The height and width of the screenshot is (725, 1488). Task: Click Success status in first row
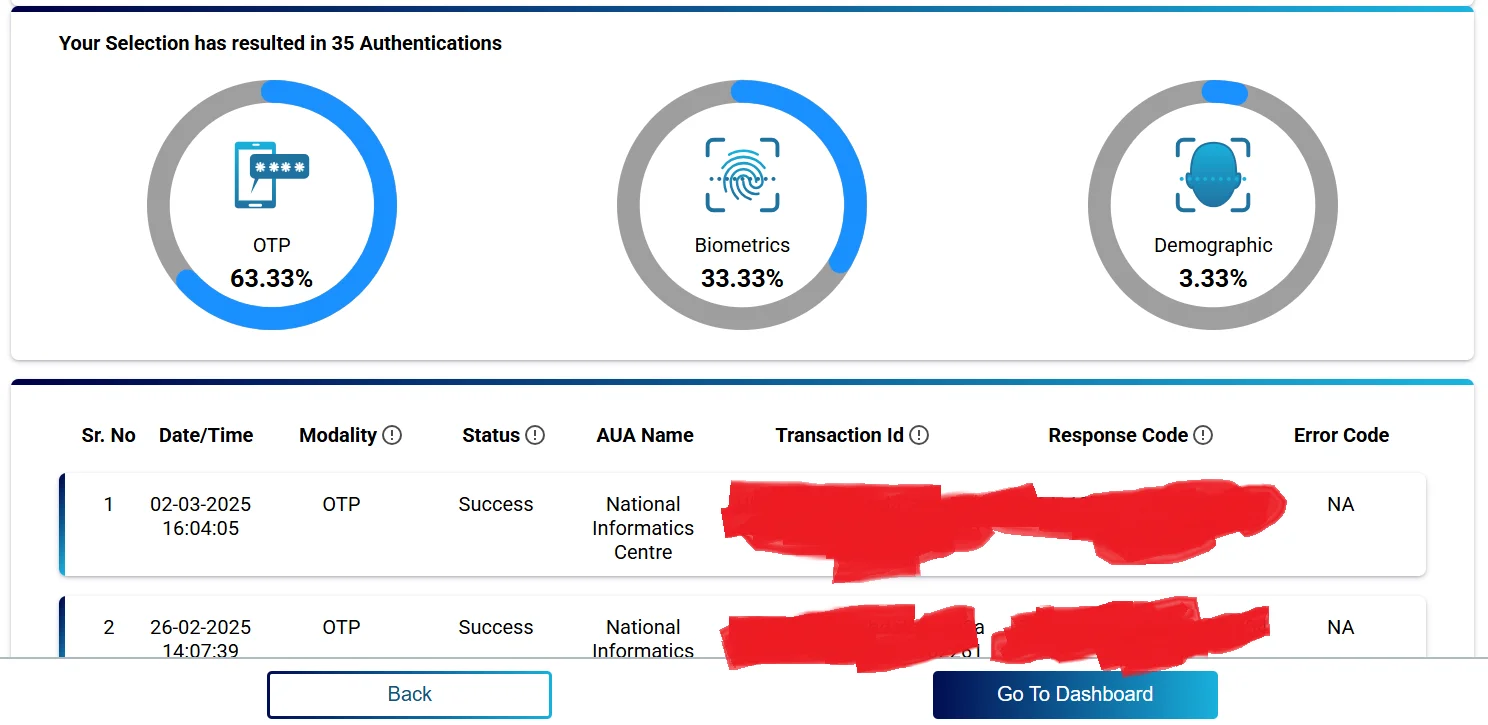point(495,505)
